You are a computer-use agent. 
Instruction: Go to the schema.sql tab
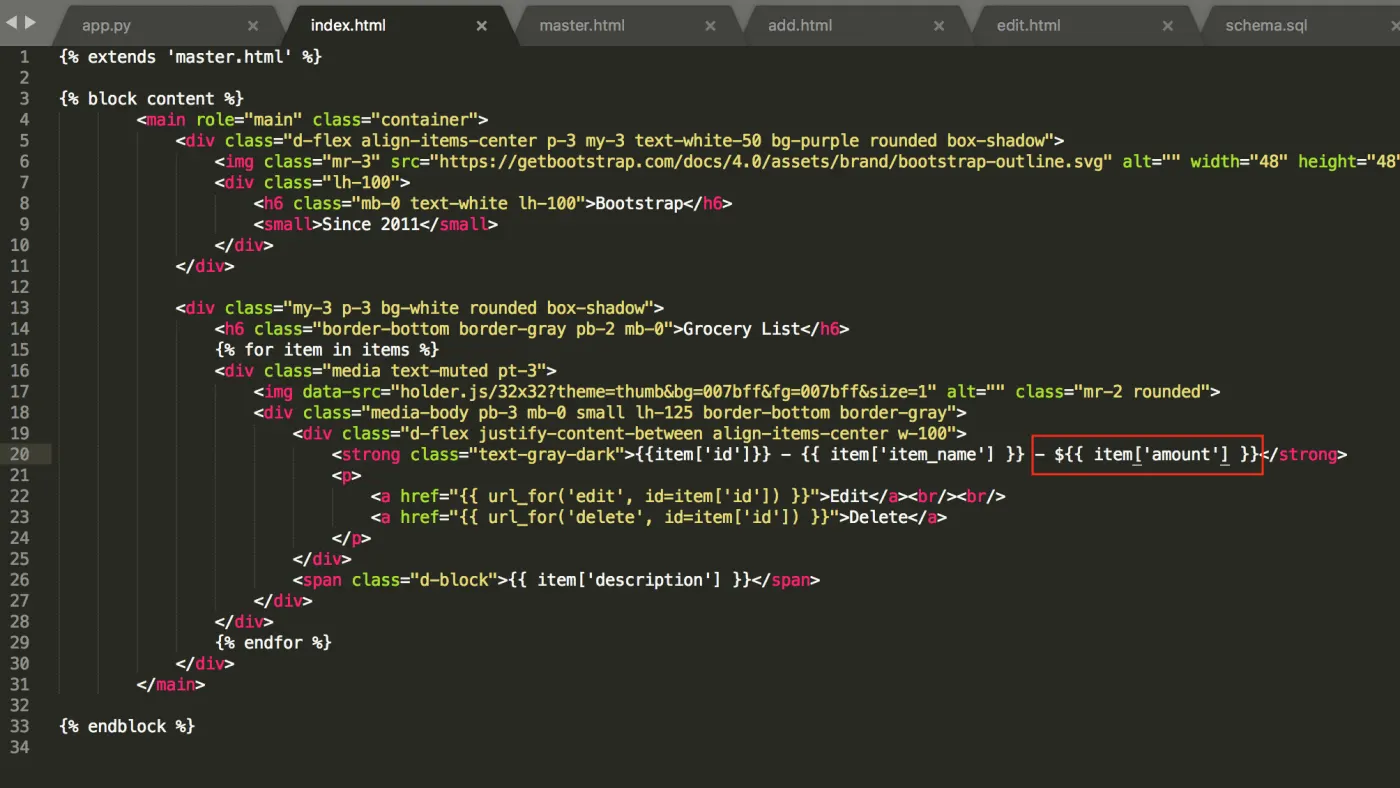(1266, 25)
